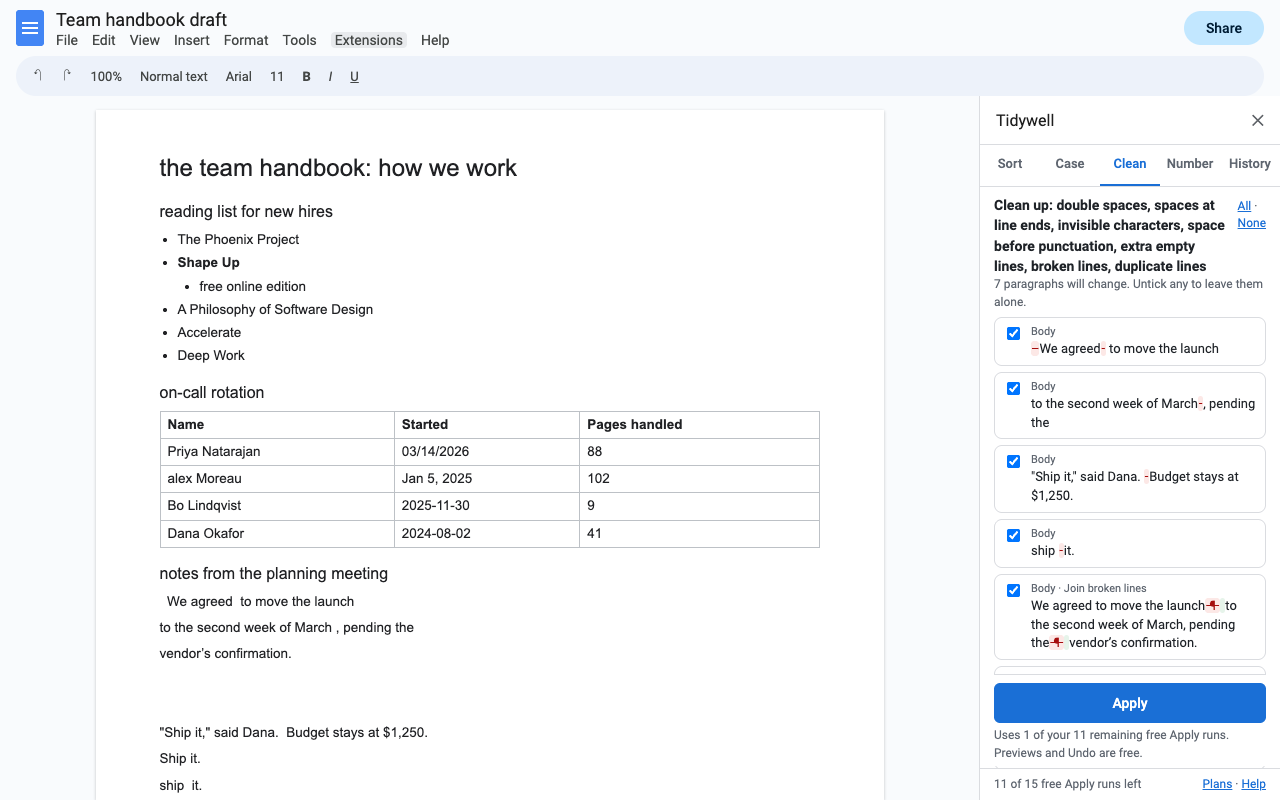Open the Help menu
Image resolution: width=1280 pixels, height=800 pixels.
(435, 40)
